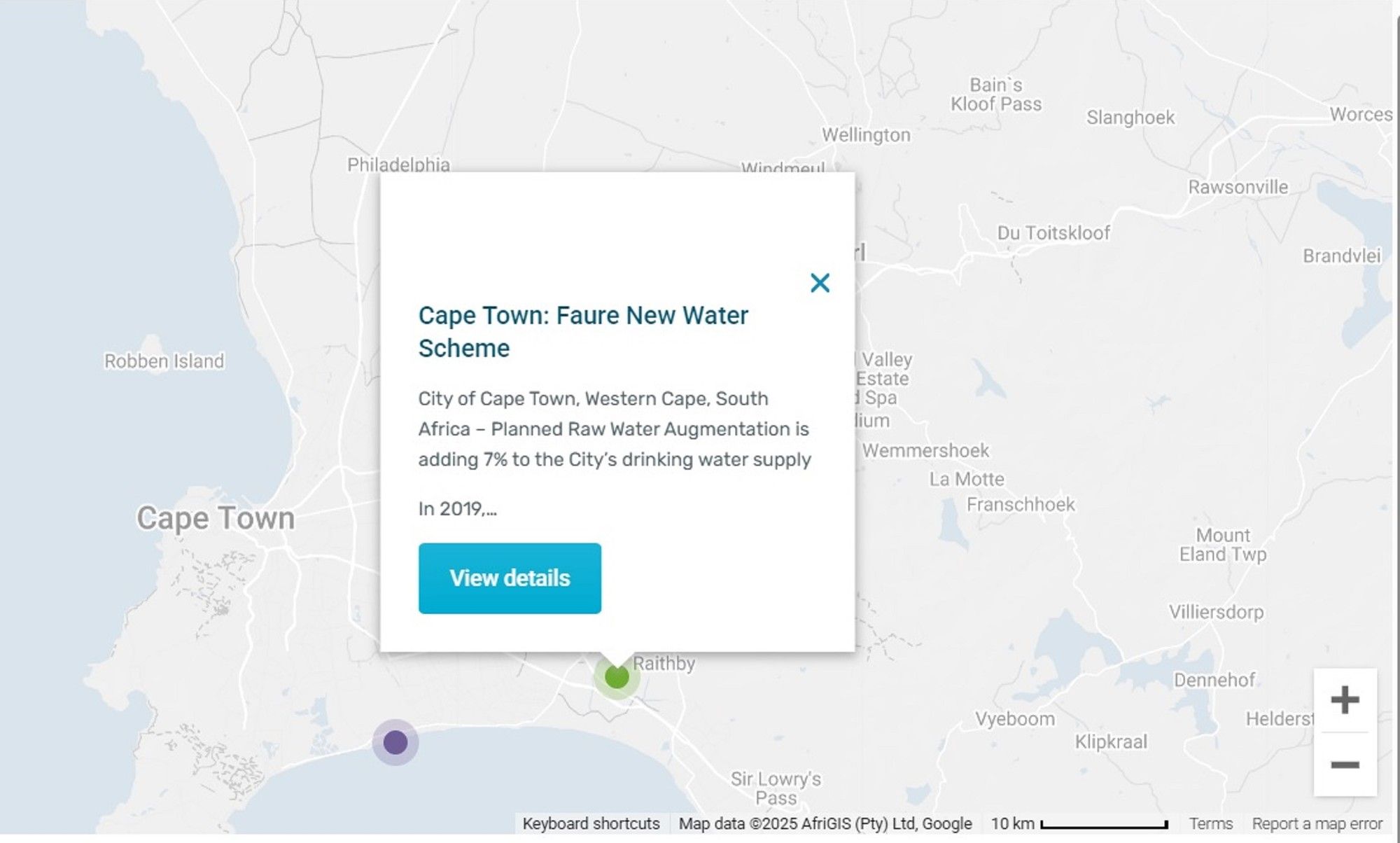1400x843 pixels.
Task: Click the Franschhoek label on the map
Action: [x=1022, y=503]
